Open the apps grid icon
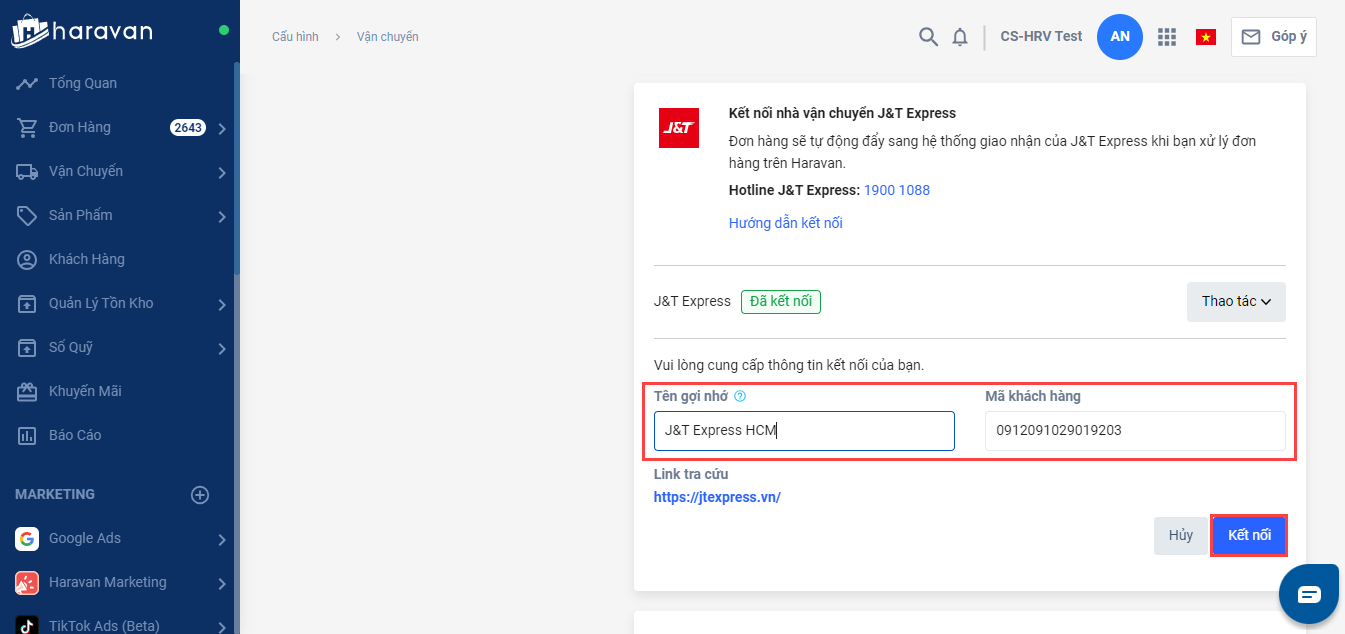 coord(1166,37)
